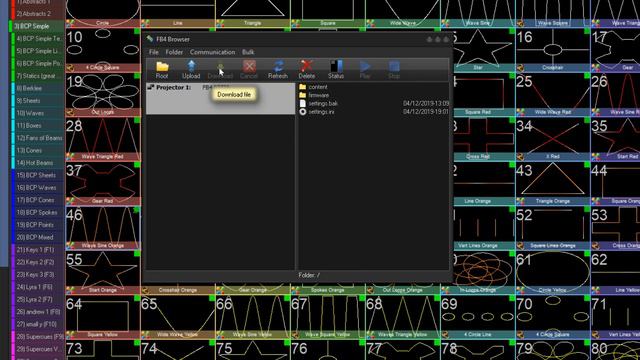Select page 23) Keys 3 (F3)
Image resolution: width=640 pixels, height=360 pixels.
(38, 274)
